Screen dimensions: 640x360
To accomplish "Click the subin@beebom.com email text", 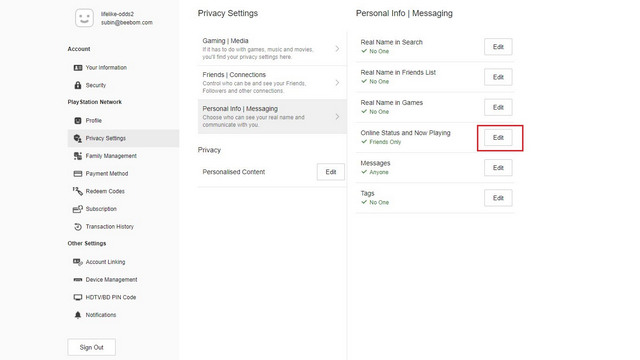I will [x=127, y=22].
